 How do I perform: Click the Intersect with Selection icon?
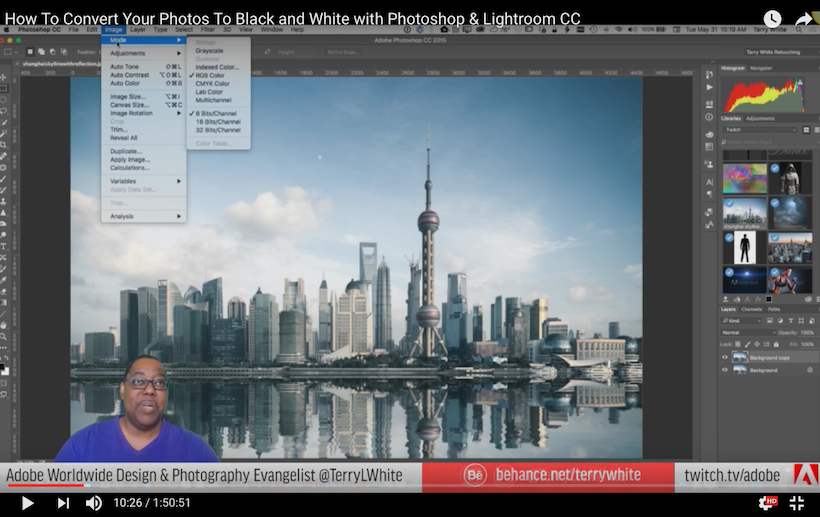pos(64,52)
